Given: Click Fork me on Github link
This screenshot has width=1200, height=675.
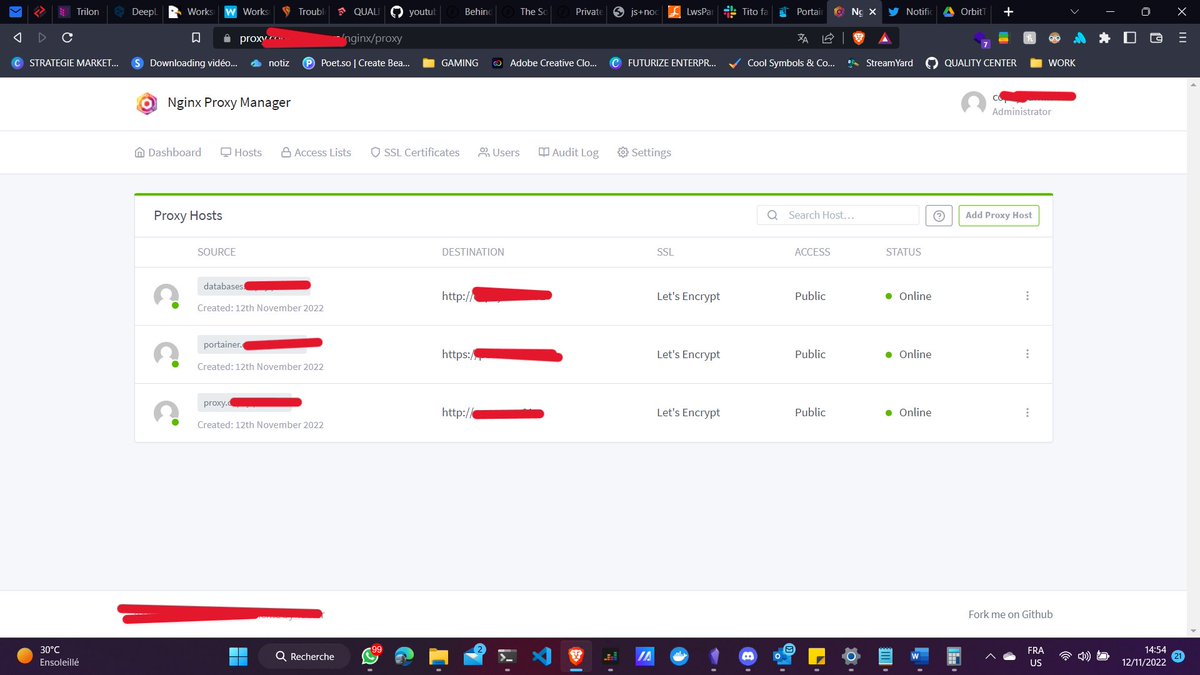Looking at the screenshot, I should click(1010, 614).
